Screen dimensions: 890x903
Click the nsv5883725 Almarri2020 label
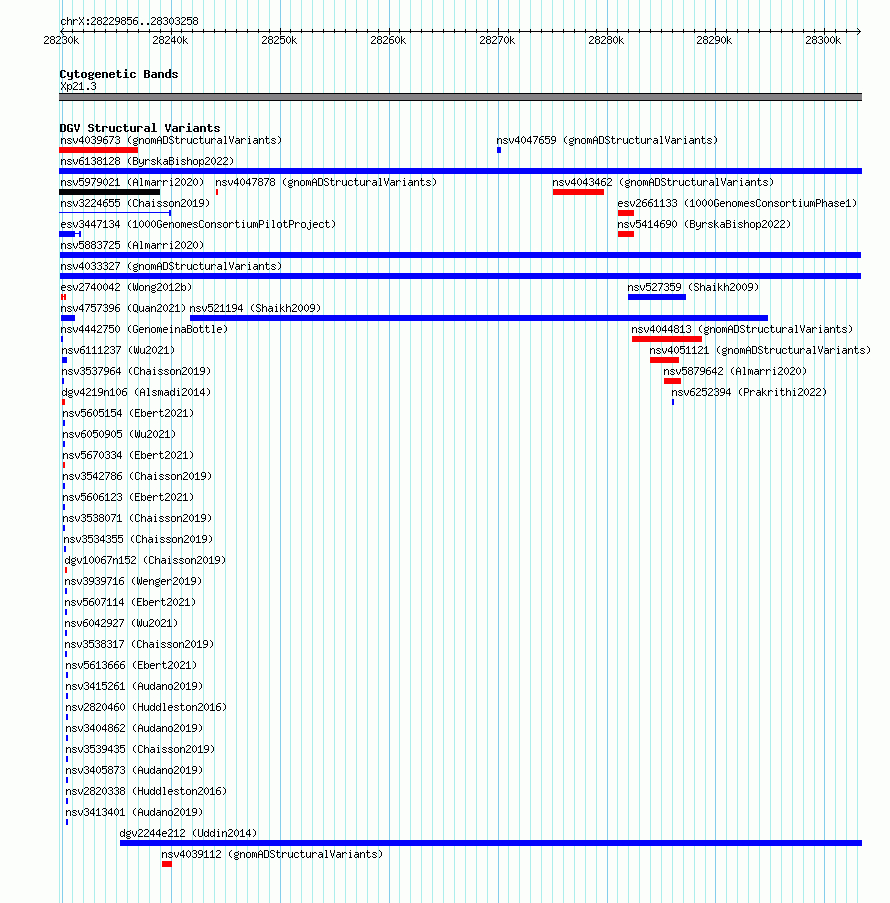132,245
